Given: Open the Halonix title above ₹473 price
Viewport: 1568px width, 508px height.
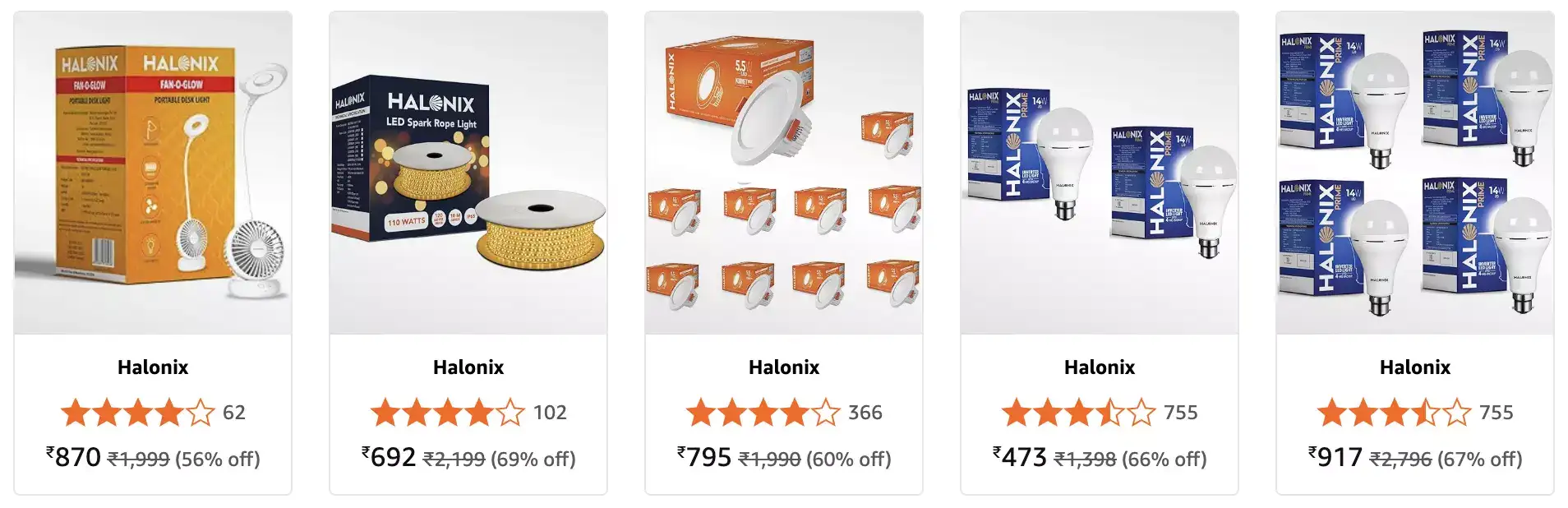Looking at the screenshot, I should click(x=1100, y=367).
